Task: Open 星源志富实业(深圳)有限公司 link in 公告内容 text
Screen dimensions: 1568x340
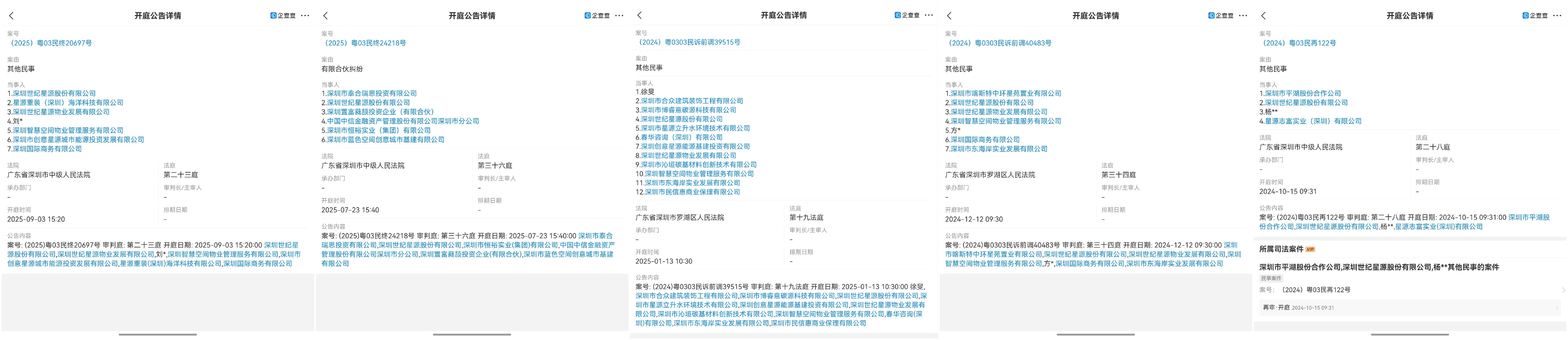Action: [x=1439, y=227]
